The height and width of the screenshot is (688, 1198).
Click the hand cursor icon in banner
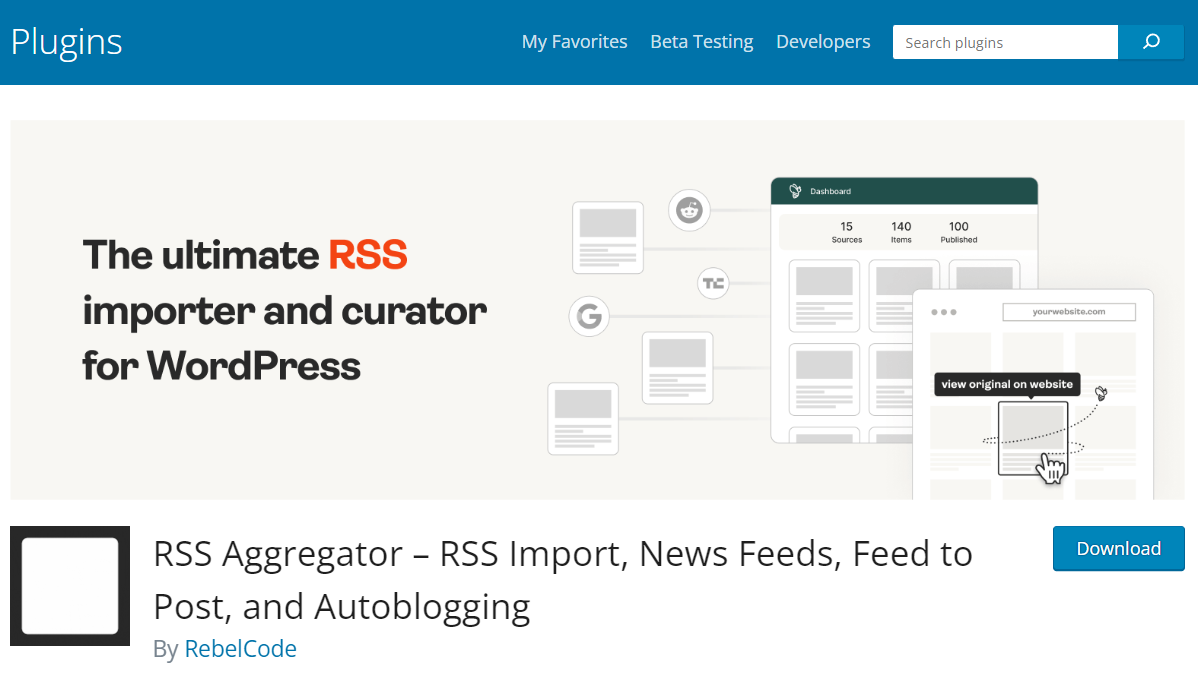tap(1051, 468)
